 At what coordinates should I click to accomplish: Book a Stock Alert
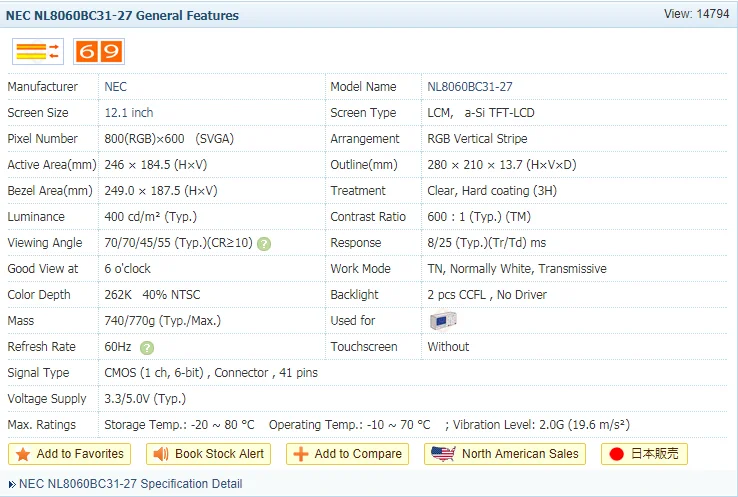209,454
